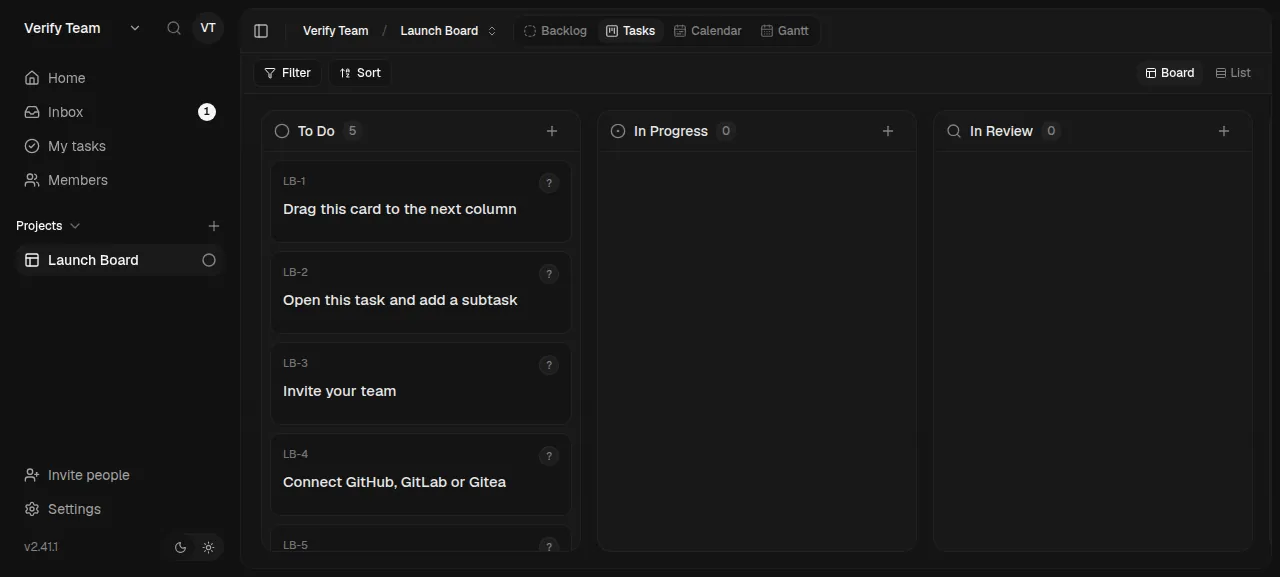Switch to the Backlog tab
Screen dimensions: 1280x577
tap(555, 31)
